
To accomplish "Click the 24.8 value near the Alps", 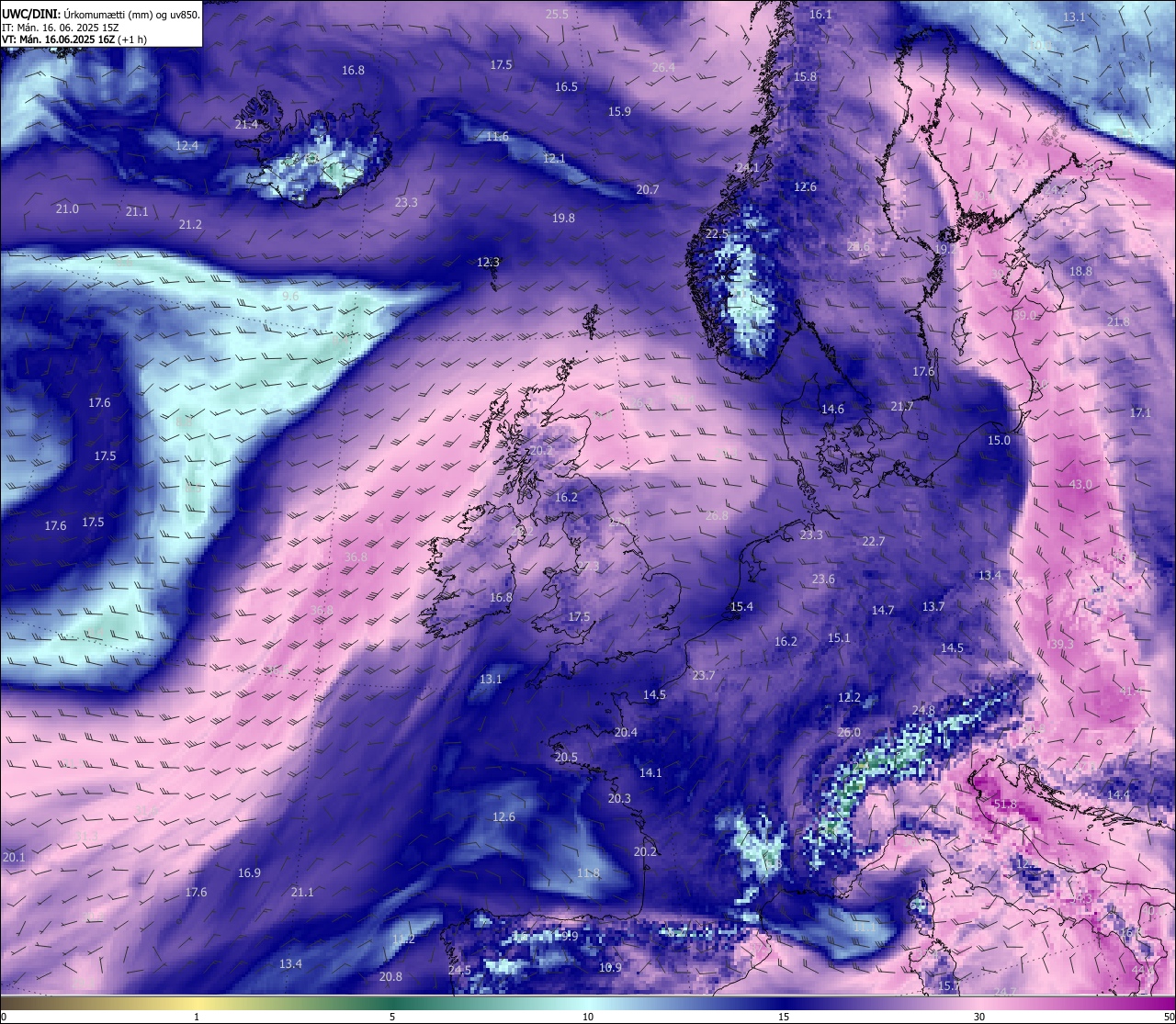I will coord(923,710).
